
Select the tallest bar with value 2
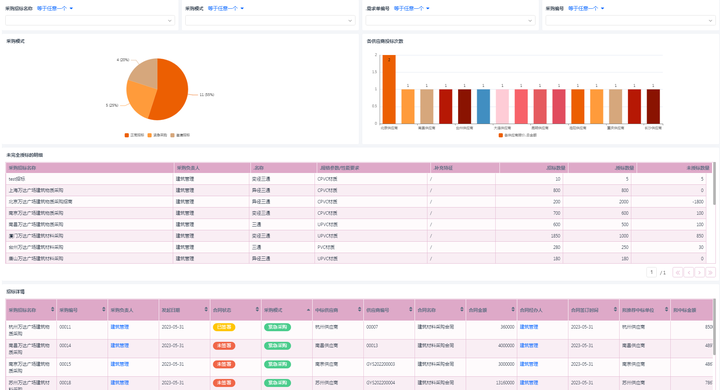389,89
